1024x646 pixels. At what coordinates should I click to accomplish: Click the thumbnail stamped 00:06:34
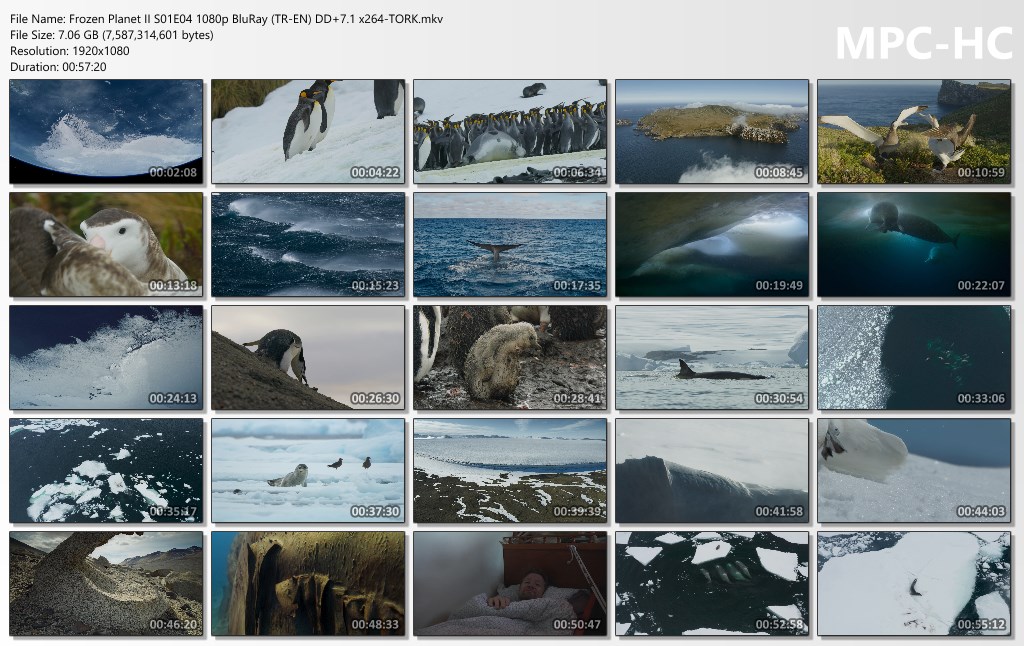510,131
